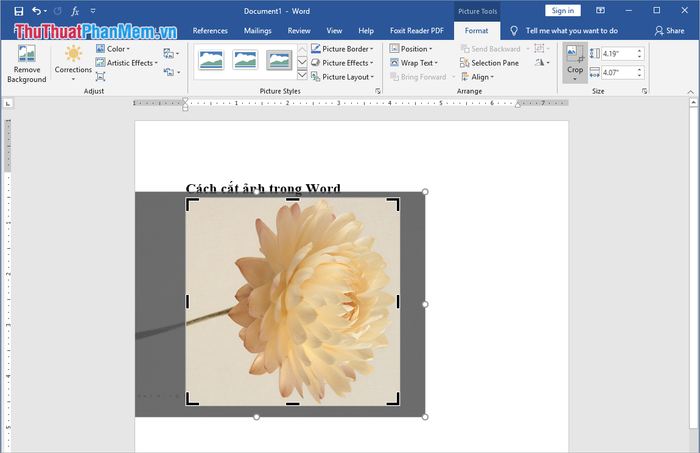
Task: Move up one row in the Picture Styles gallery
Action: point(302,49)
